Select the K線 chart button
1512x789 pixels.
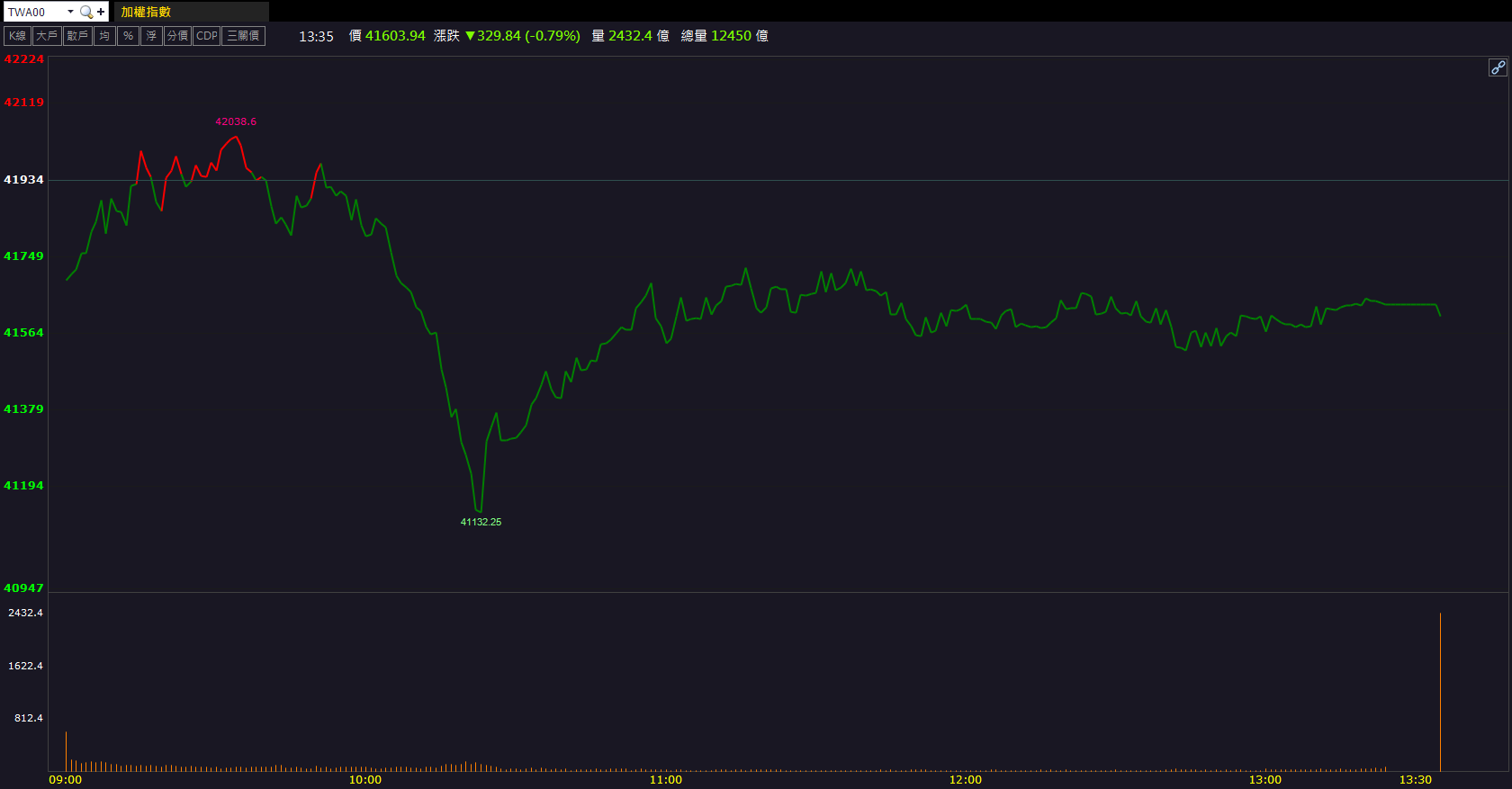pos(18,36)
